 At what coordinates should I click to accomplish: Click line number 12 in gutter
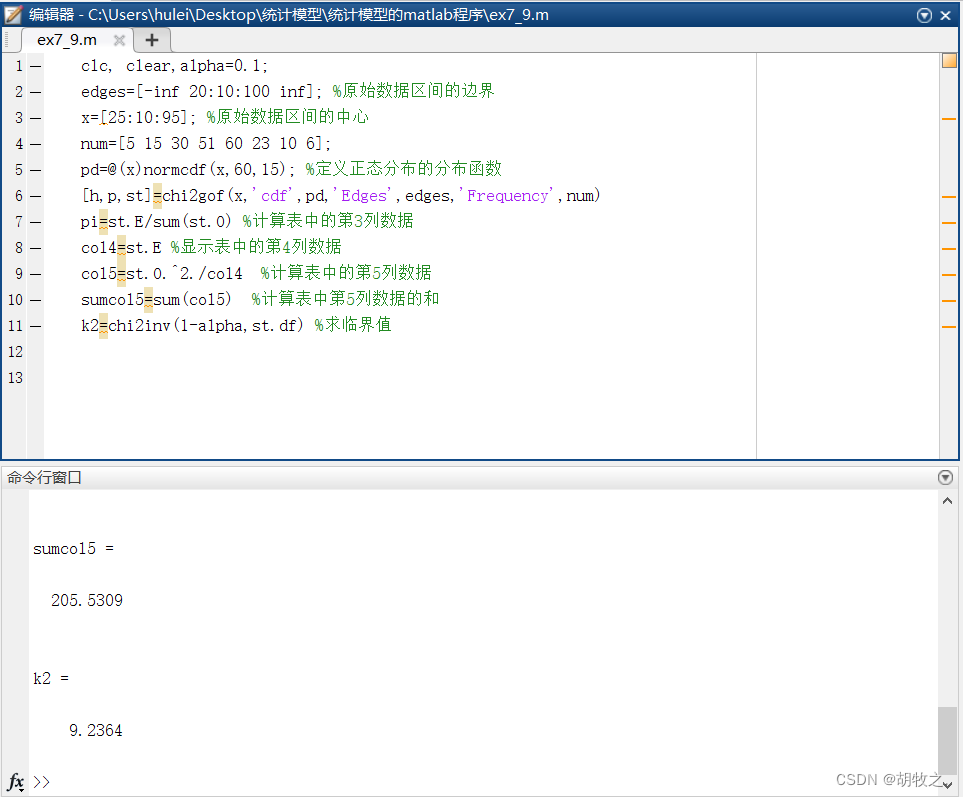point(15,352)
